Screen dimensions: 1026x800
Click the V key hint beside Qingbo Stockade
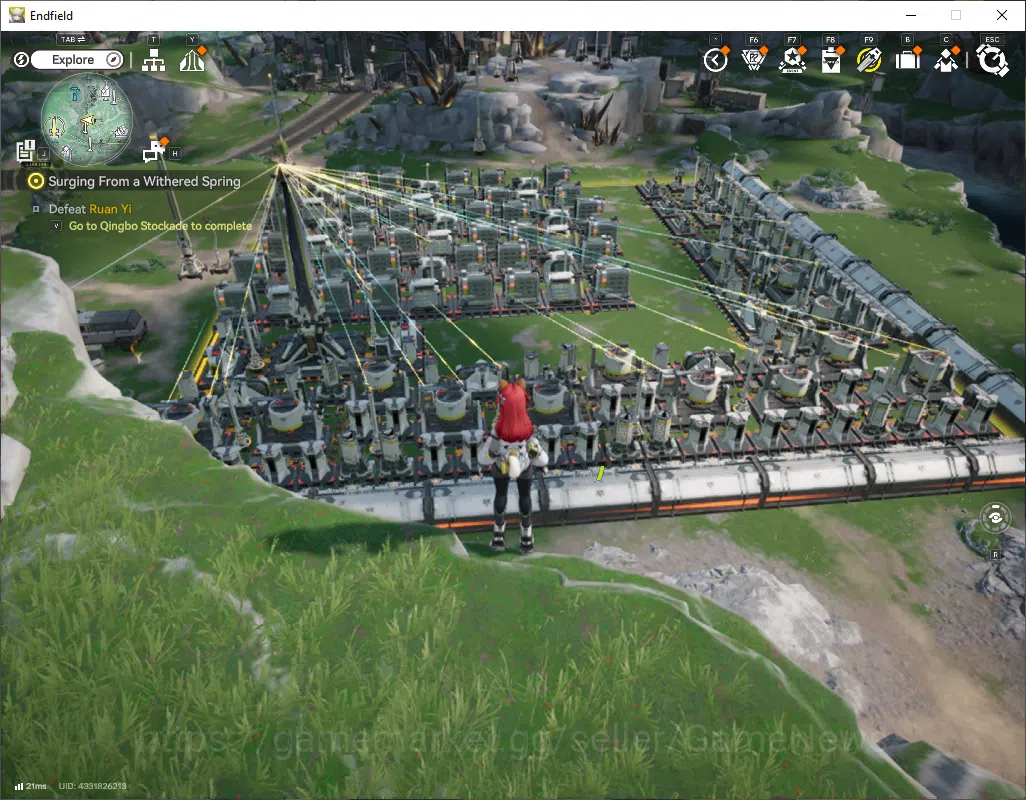(x=57, y=226)
